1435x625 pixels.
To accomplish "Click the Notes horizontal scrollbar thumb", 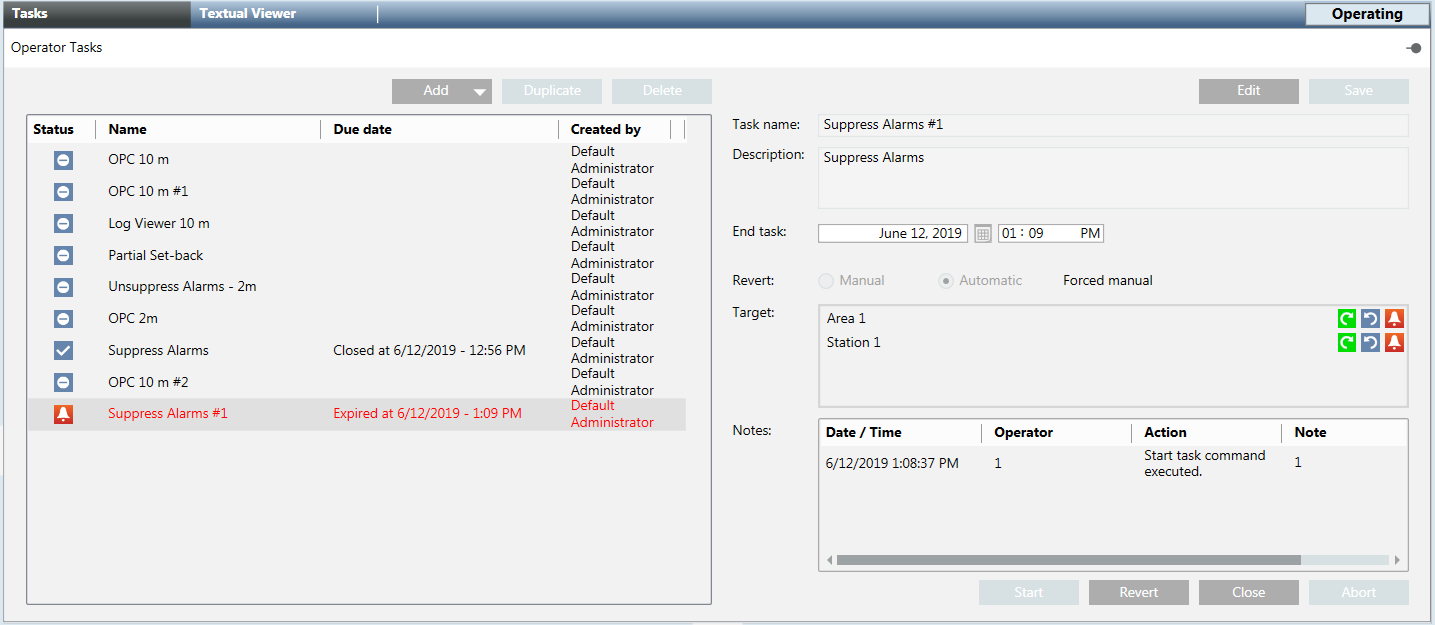I will (1068, 560).
